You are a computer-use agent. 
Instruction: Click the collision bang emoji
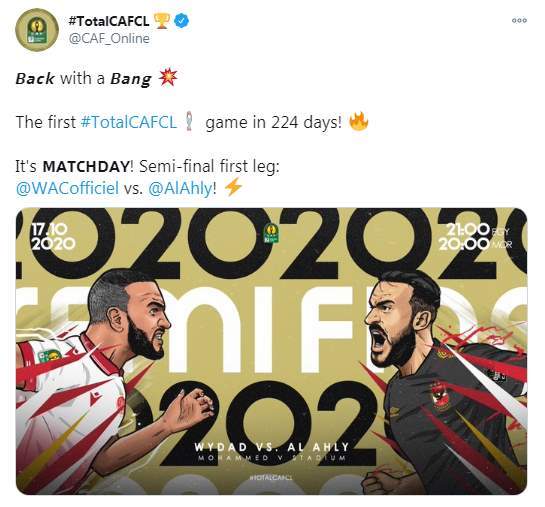[x=168, y=78]
